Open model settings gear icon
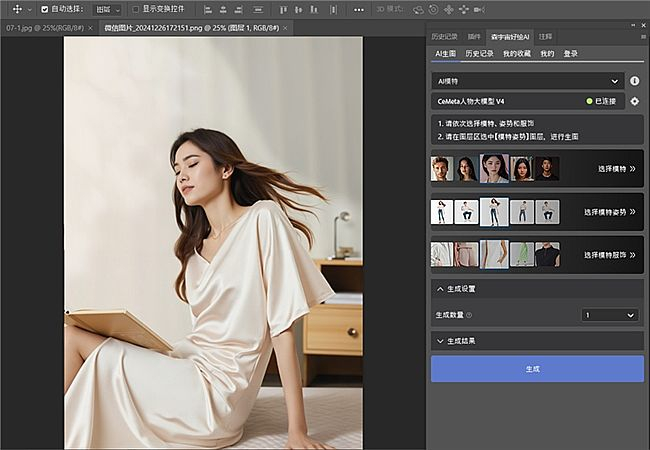 pos(634,101)
